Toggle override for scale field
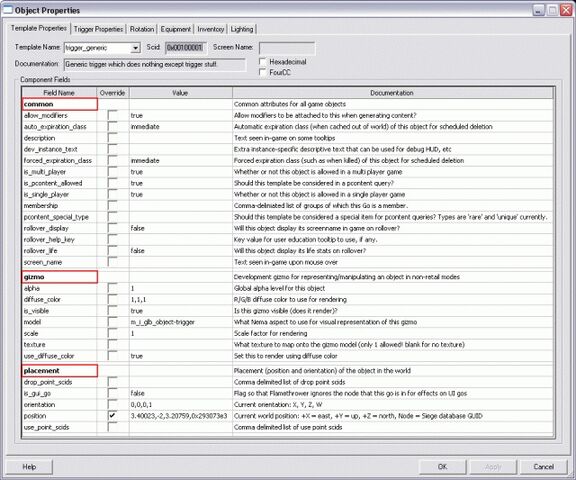Viewport: 576px width, 480px height. [x=112, y=333]
